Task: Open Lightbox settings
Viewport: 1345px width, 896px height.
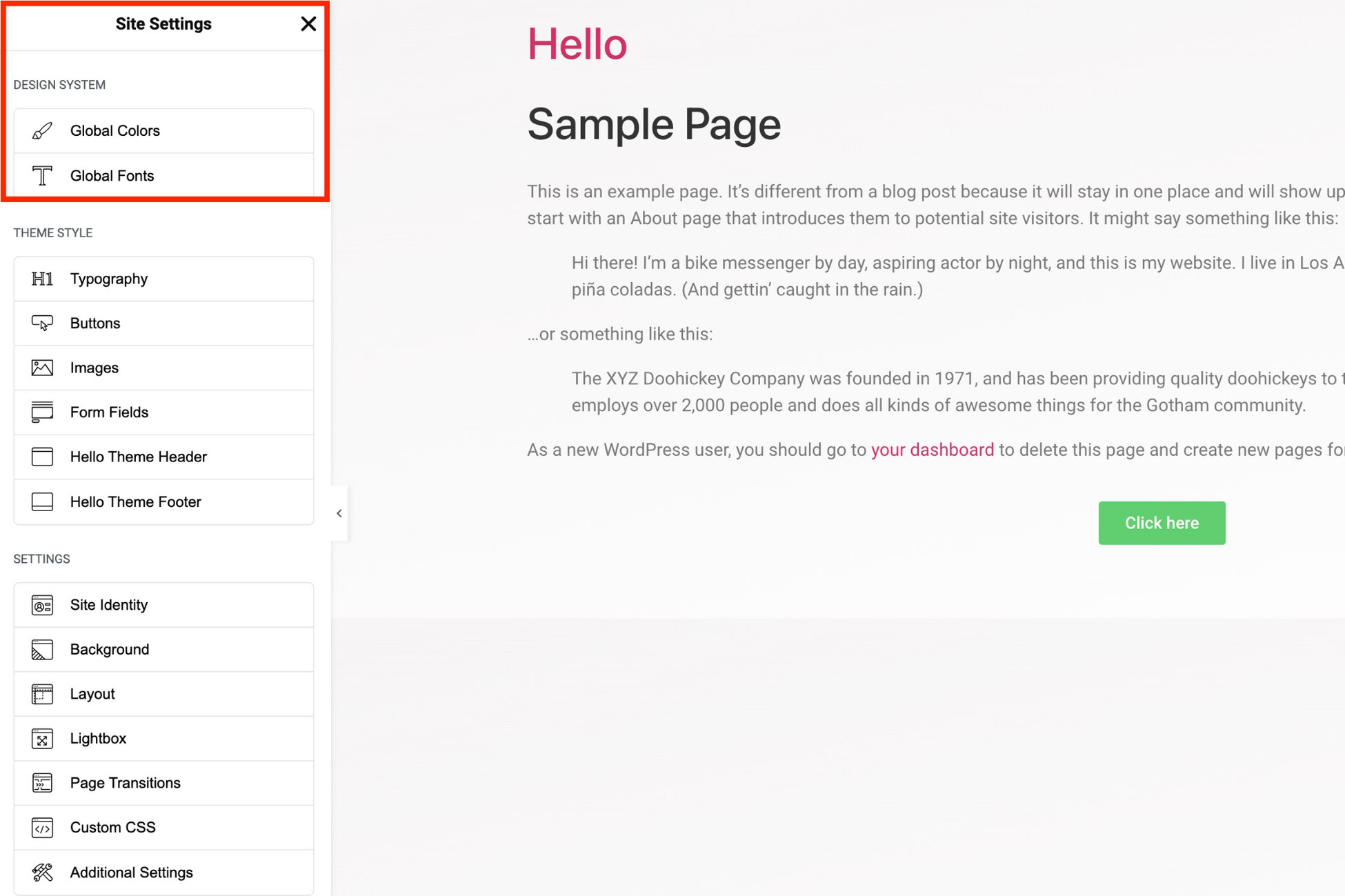Action: tap(163, 739)
